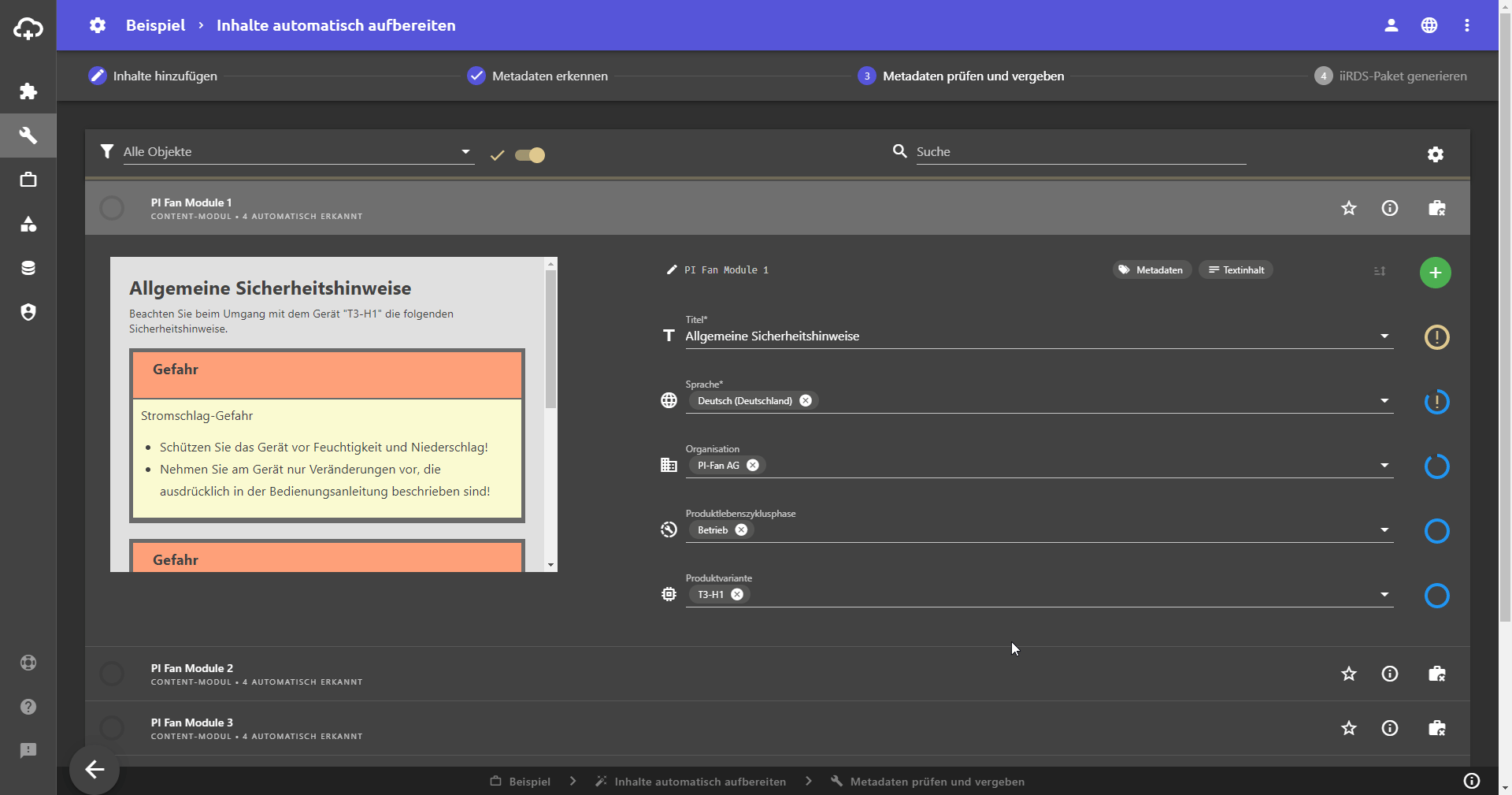The width and height of the screenshot is (1512, 795).
Task: Confirm the Produktlebenszyklusphase status circle
Action: point(1437,531)
